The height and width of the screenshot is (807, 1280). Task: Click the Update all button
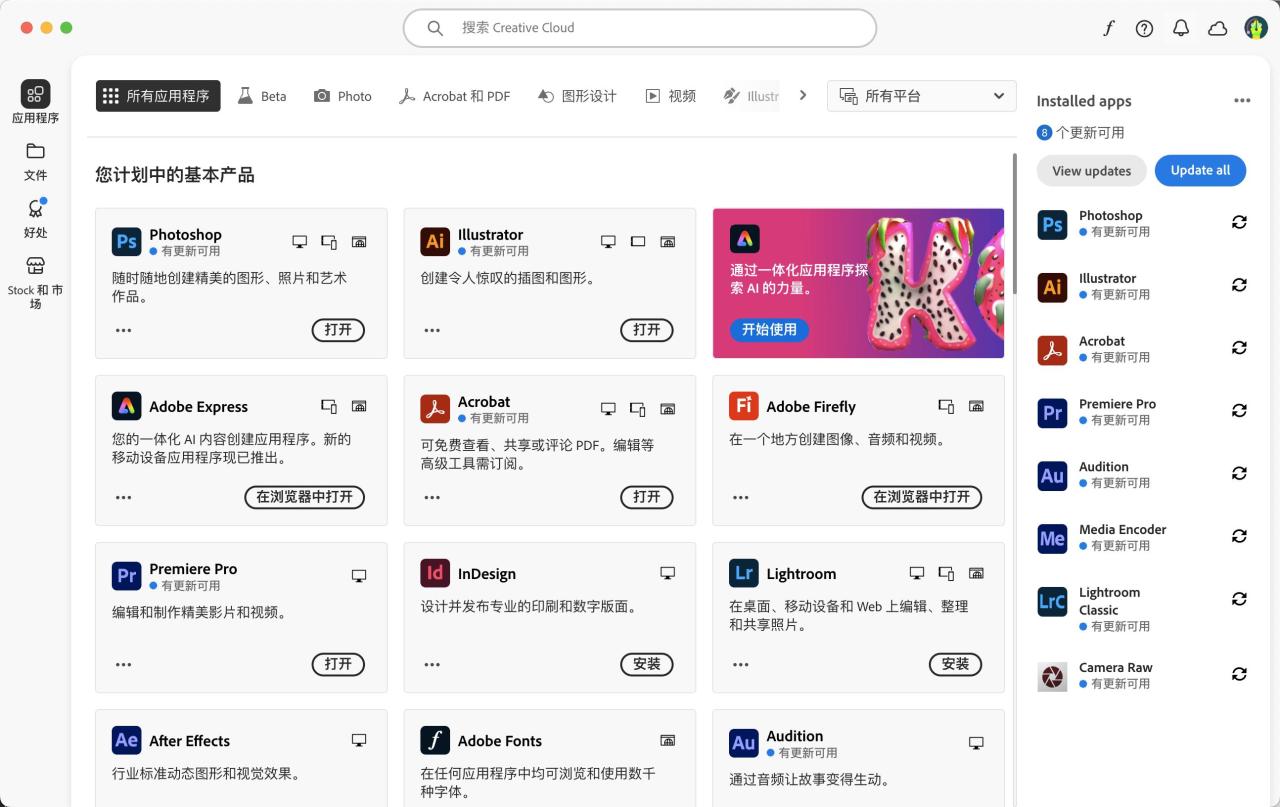tap(1200, 170)
